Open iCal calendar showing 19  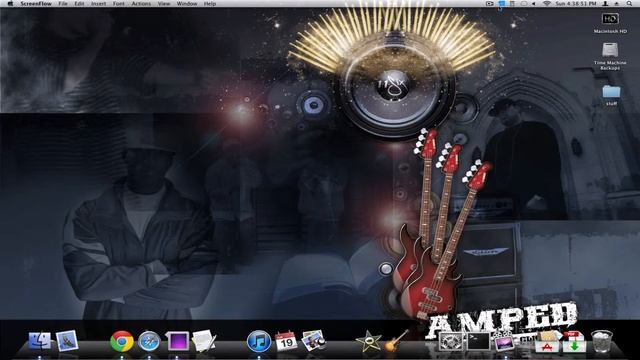(x=286, y=341)
